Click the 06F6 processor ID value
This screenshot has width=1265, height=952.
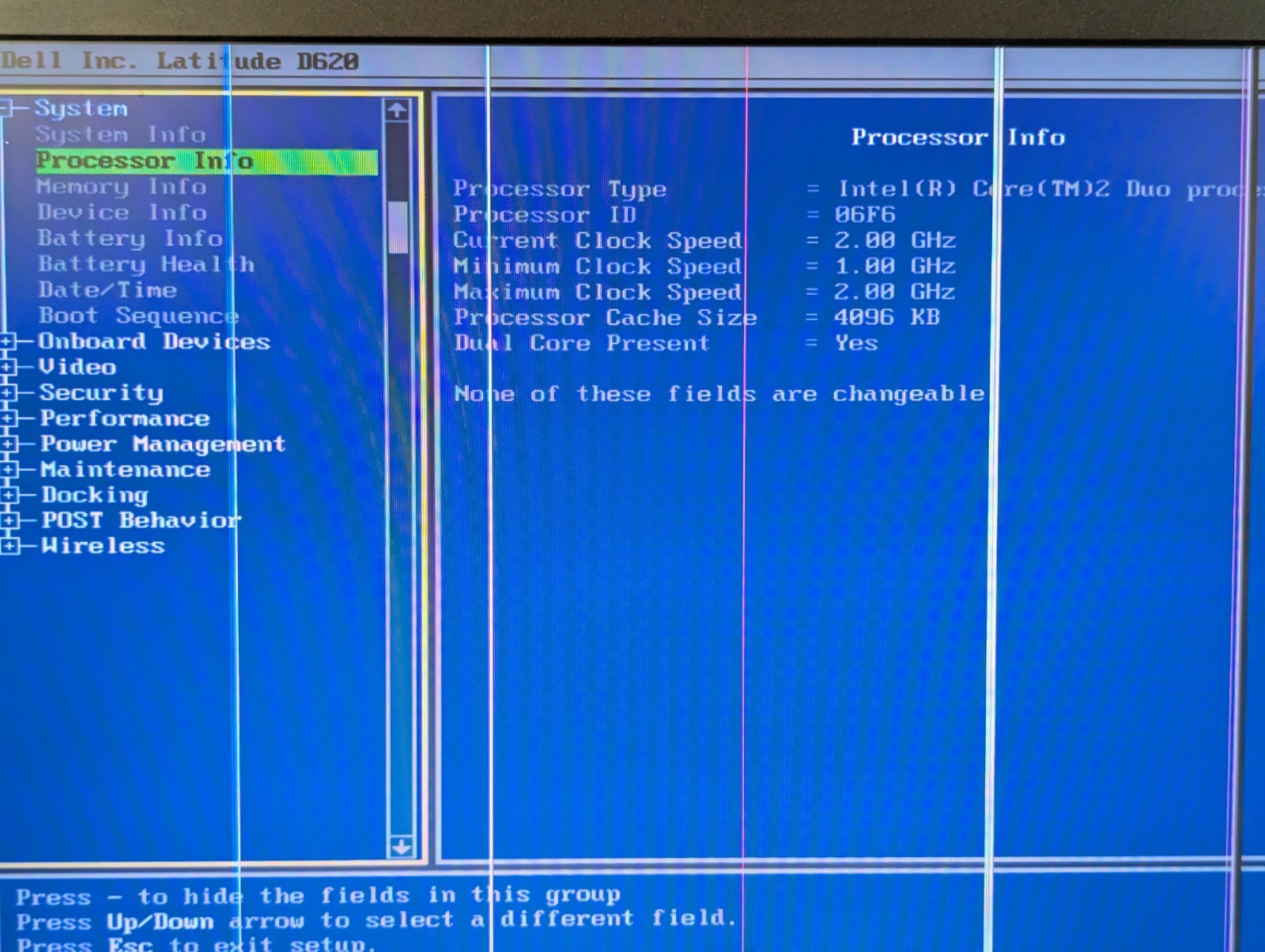point(865,214)
